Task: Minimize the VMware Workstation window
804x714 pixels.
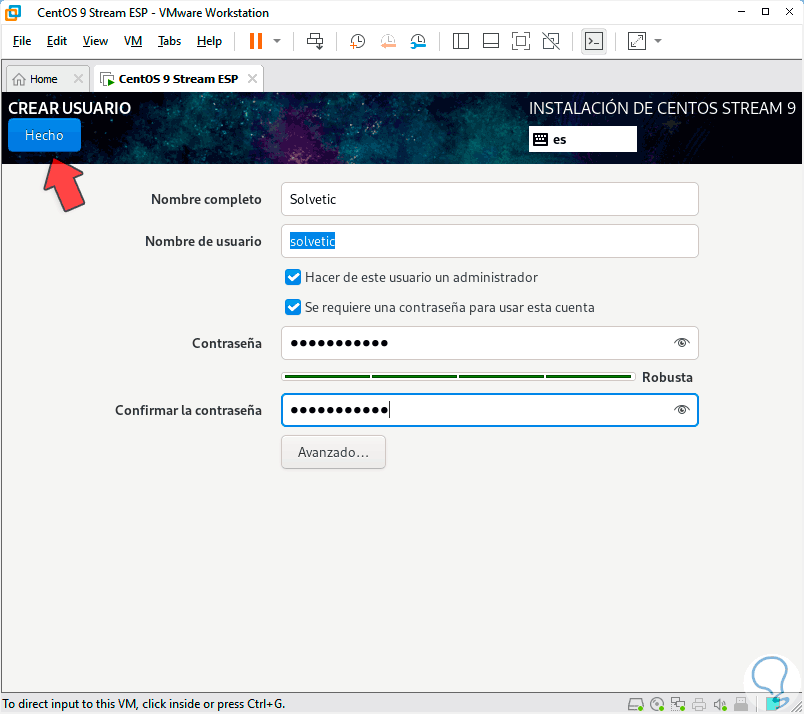Action: [741, 12]
